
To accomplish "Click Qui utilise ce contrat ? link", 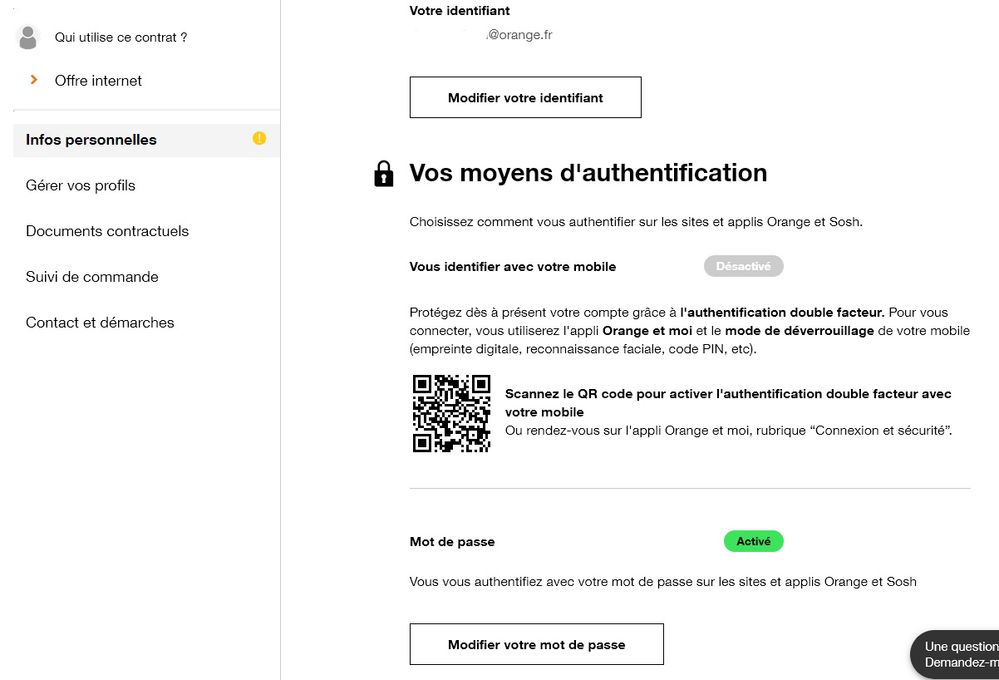I will click(x=121, y=38).
